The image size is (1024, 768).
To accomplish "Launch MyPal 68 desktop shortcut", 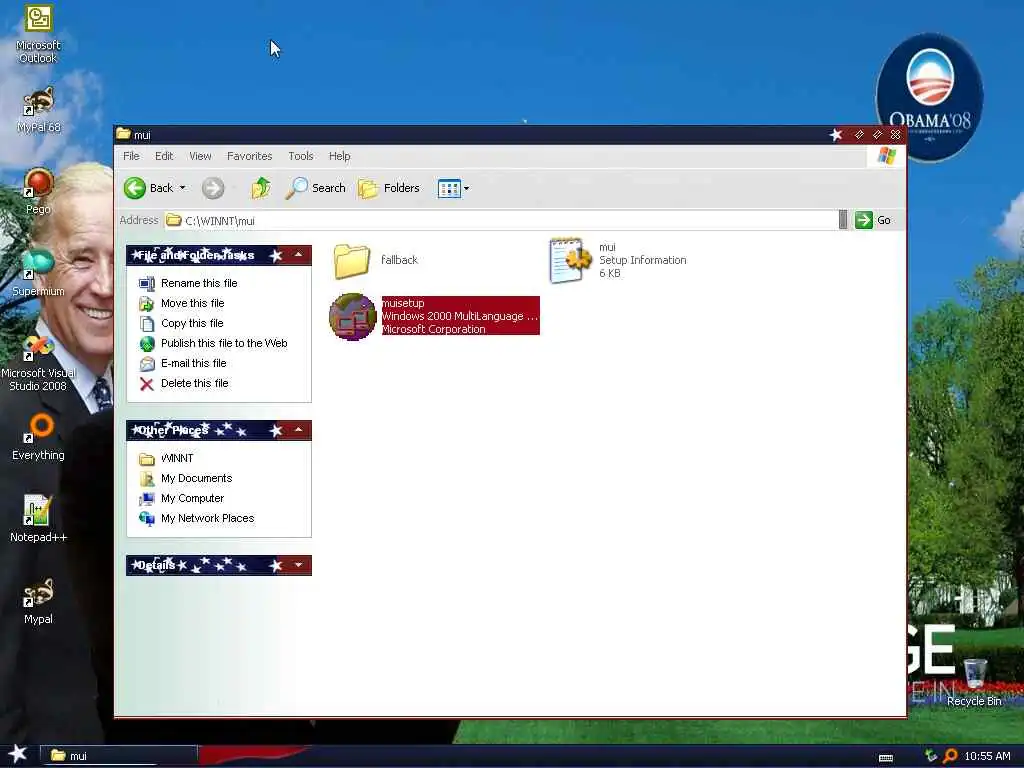I will [39, 110].
